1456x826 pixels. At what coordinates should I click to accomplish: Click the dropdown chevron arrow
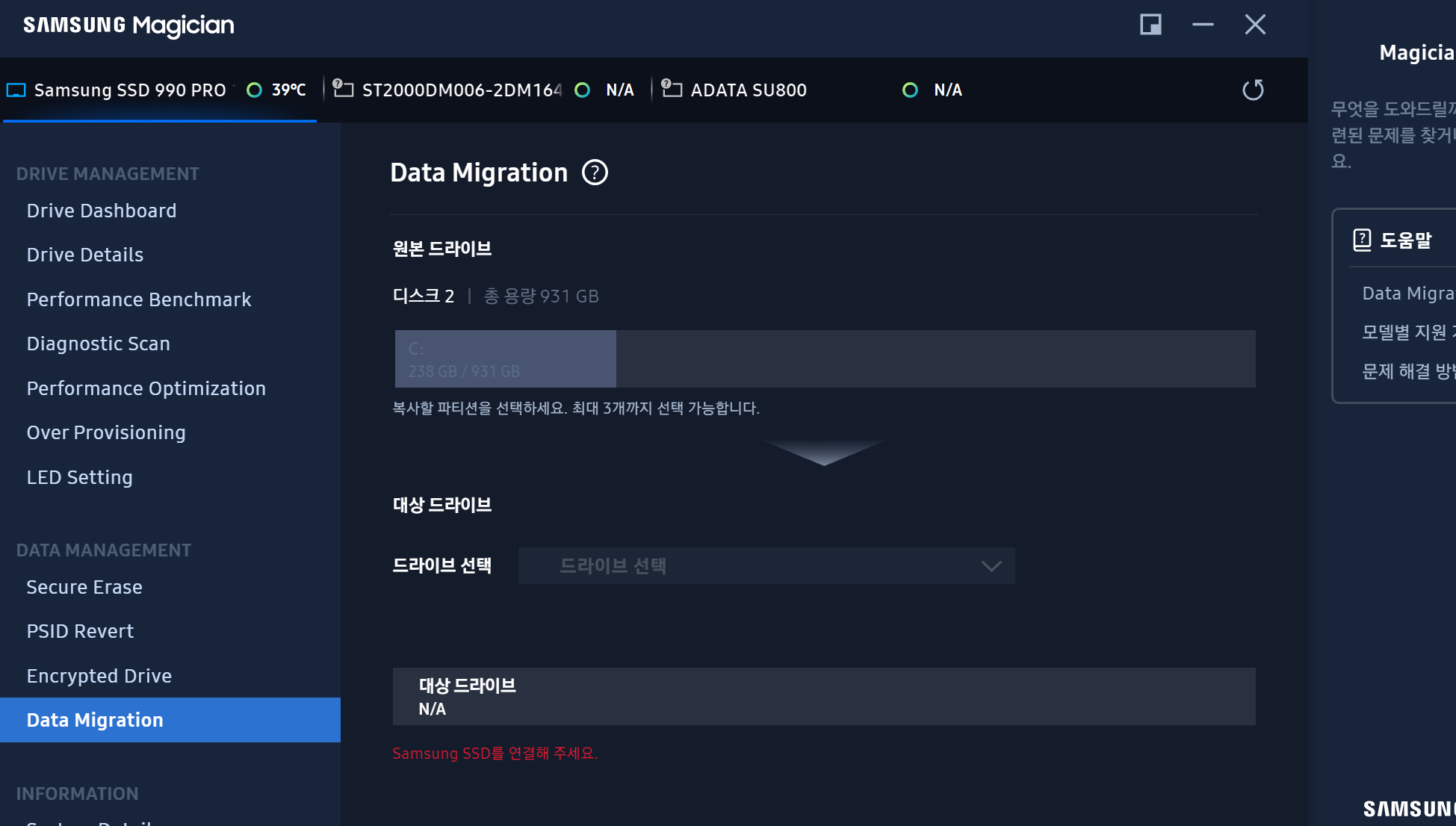[991, 566]
